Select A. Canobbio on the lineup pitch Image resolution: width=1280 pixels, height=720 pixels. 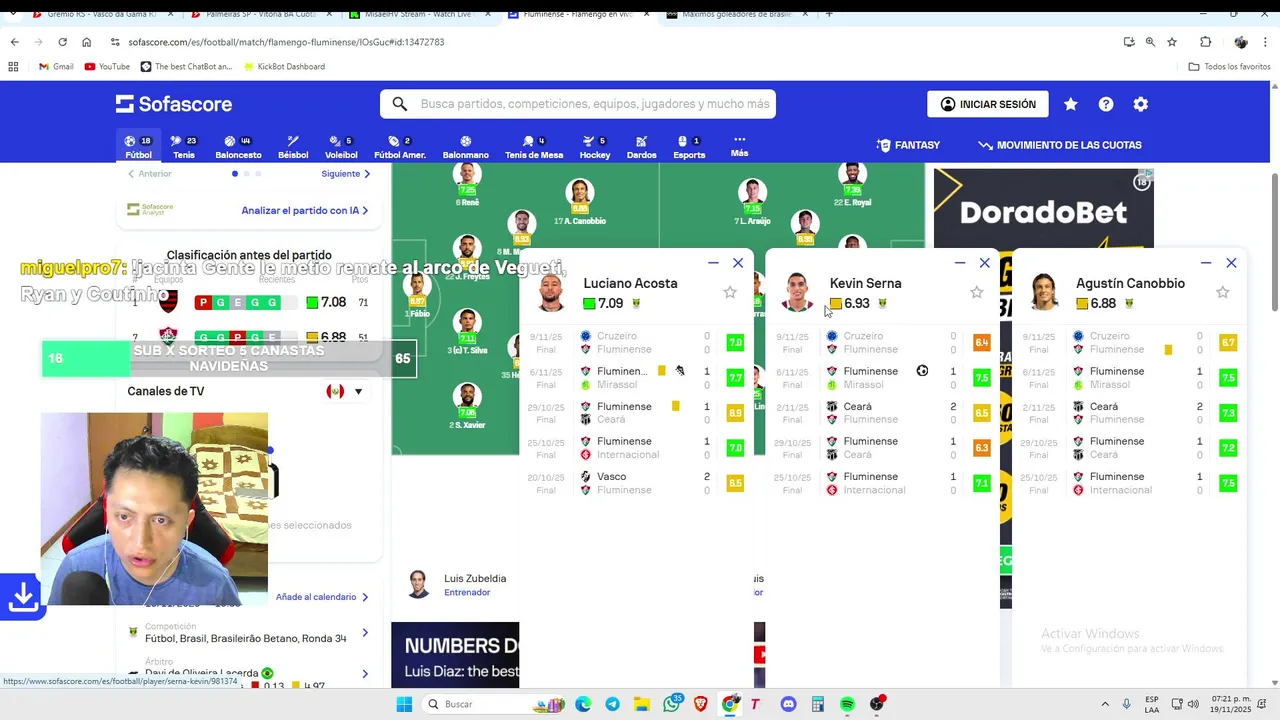(x=580, y=203)
